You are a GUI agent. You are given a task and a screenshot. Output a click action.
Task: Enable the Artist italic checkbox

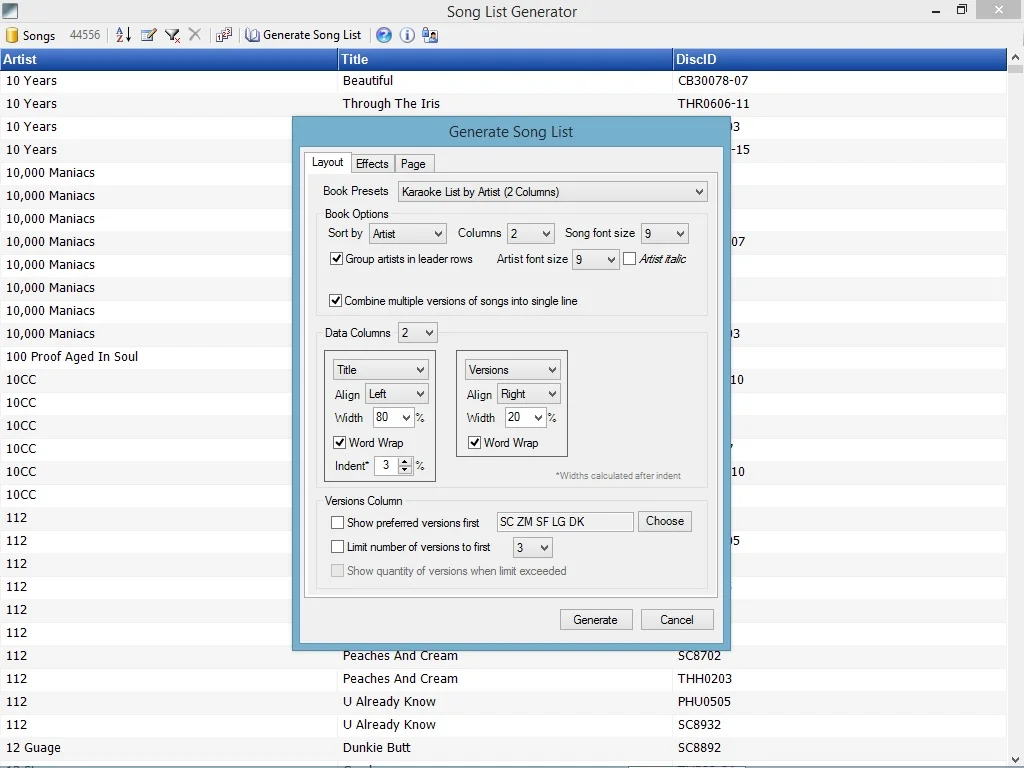pyautogui.click(x=630, y=259)
